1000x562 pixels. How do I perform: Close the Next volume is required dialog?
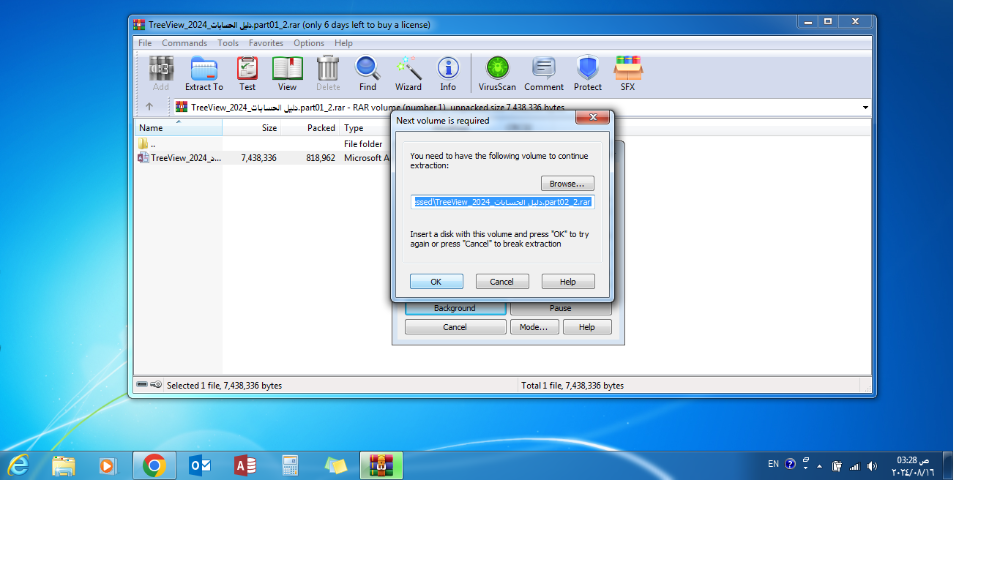592,117
